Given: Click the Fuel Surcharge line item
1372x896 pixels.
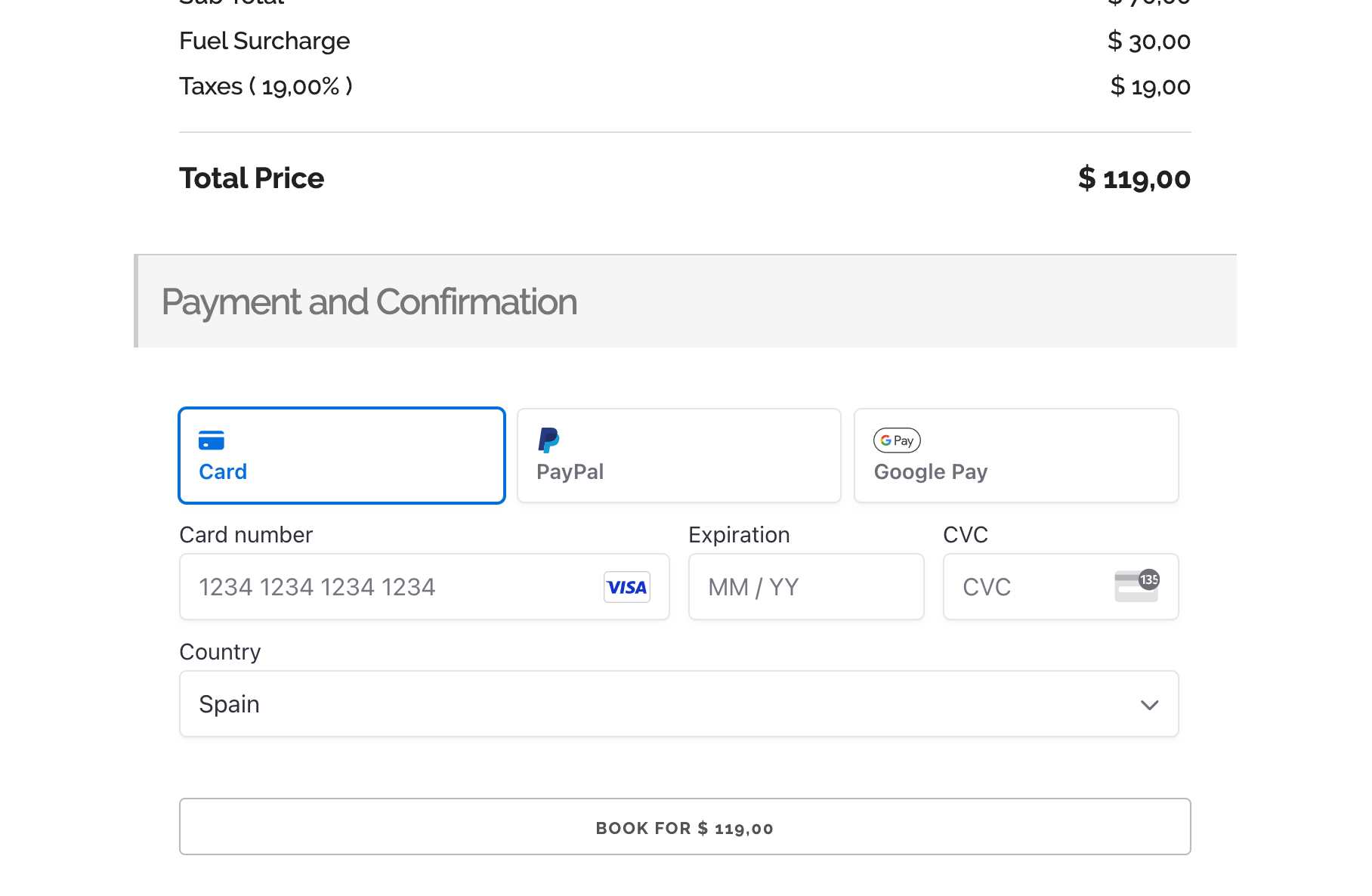Looking at the screenshot, I should 264,41.
